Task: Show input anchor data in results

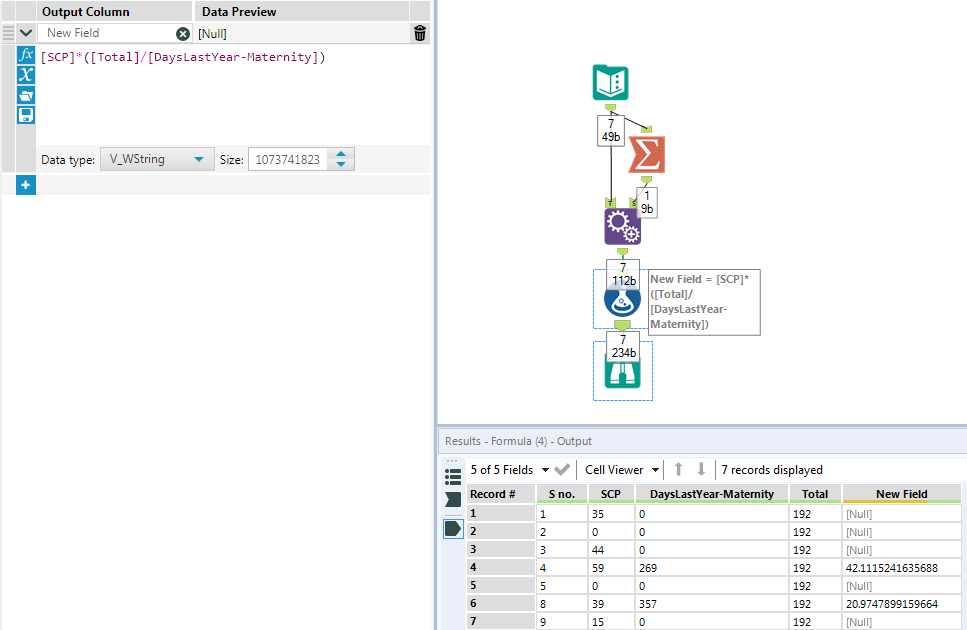Action: (453, 500)
